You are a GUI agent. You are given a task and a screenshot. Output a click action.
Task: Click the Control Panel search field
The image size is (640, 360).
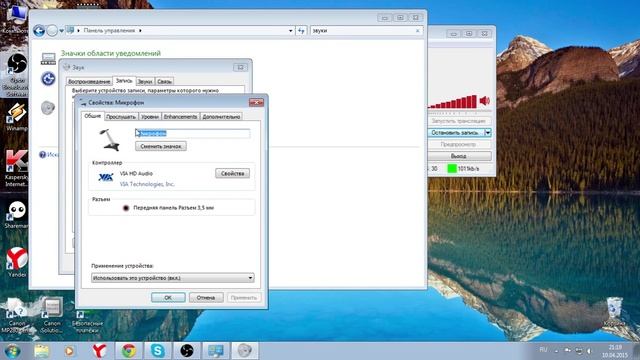click(362, 31)
